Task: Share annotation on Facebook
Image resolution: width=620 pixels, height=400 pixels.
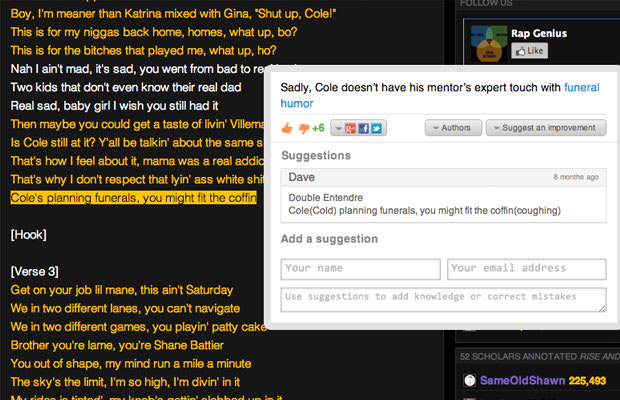Action: coord(363,128)
